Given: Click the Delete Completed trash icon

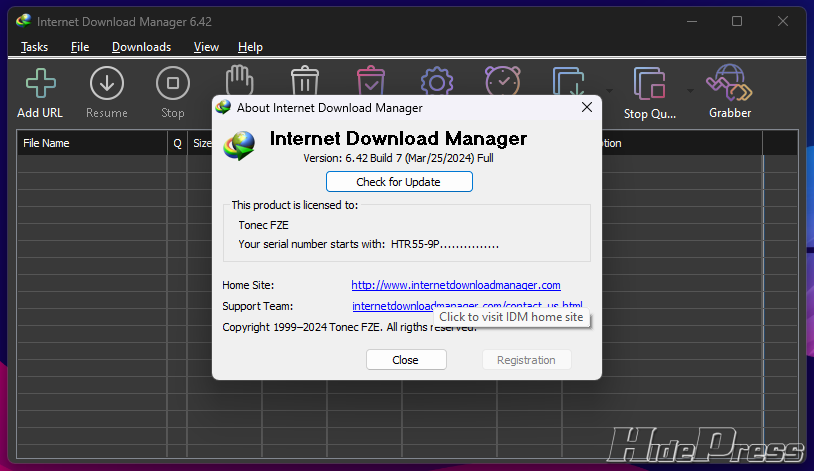Looking at the screenshot, I should point(370,80).
